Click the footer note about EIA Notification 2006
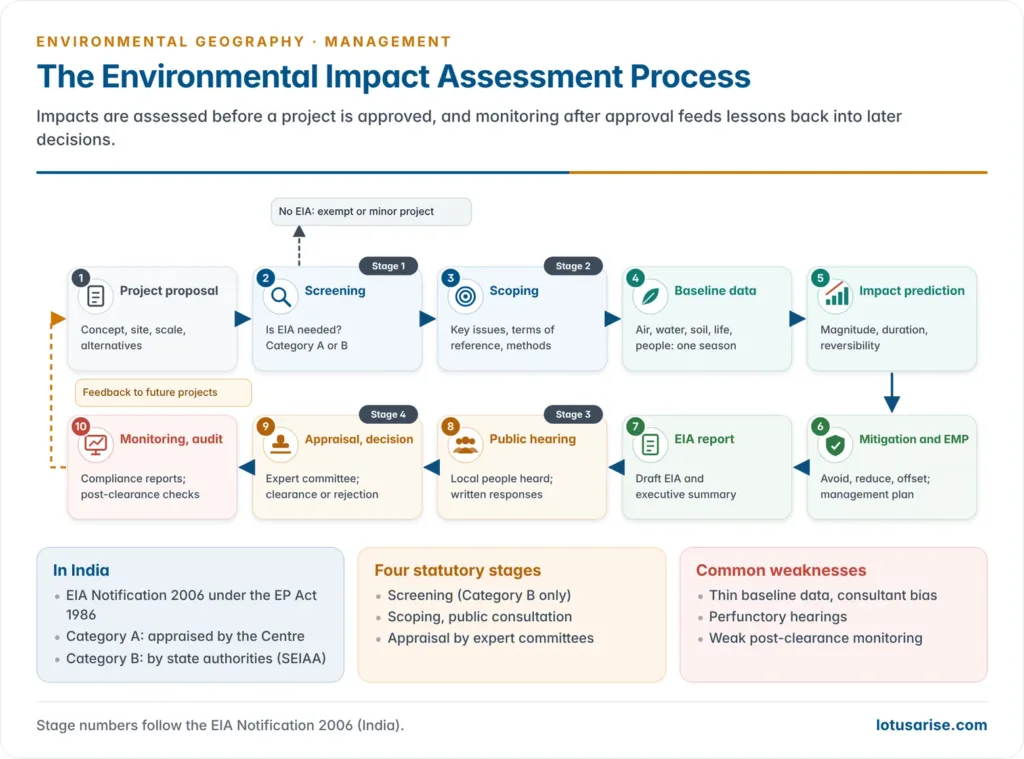The image size is (1024, 759). pyautogui.click(x=220, y=726)
